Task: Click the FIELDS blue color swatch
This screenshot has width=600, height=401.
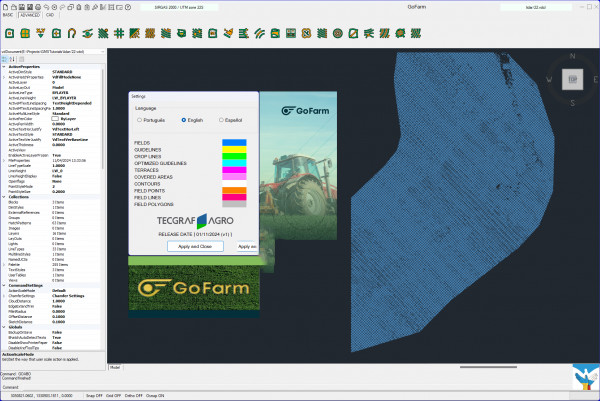Action: (234, 143)
